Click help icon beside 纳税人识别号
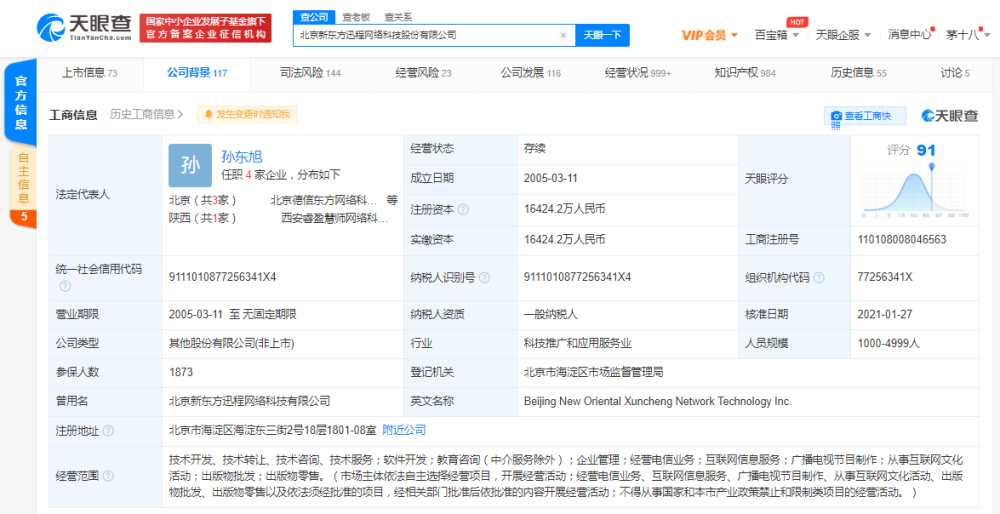The width and height of the screenshot is (1000, 514). pyautogui.click(x=485, y=277)
